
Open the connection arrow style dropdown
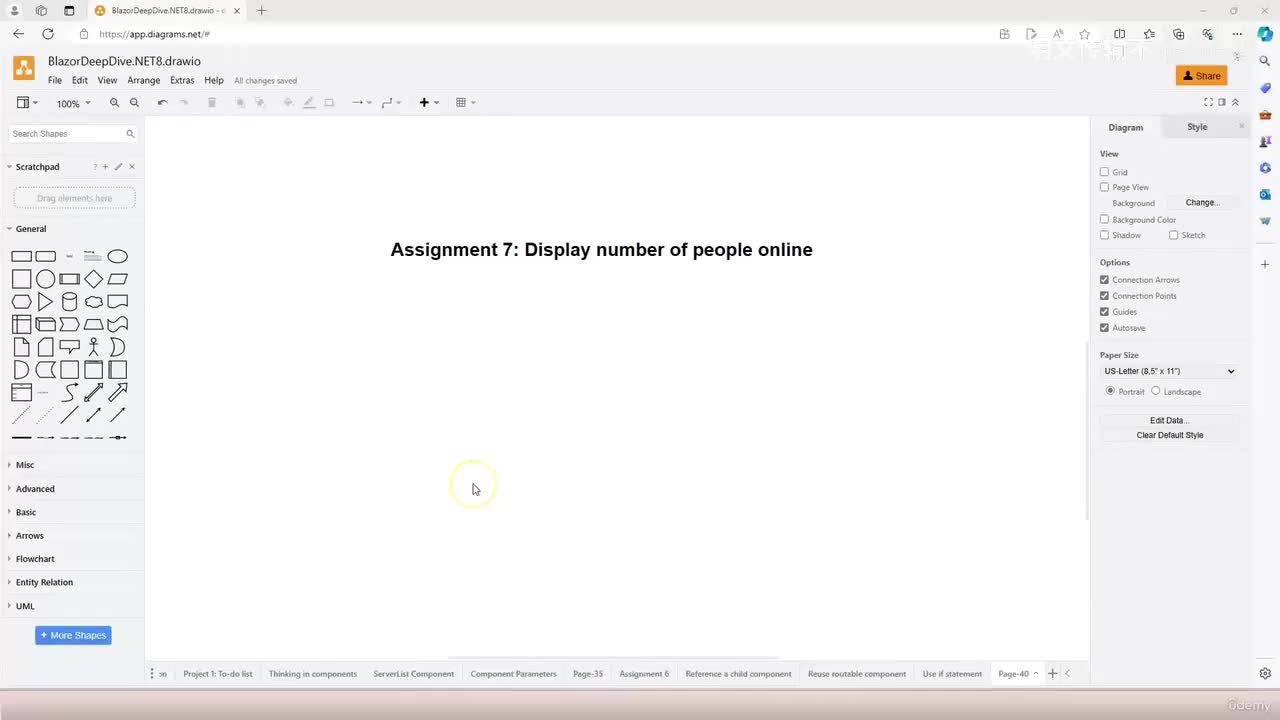pyautogui.click(x=361, y=103)
